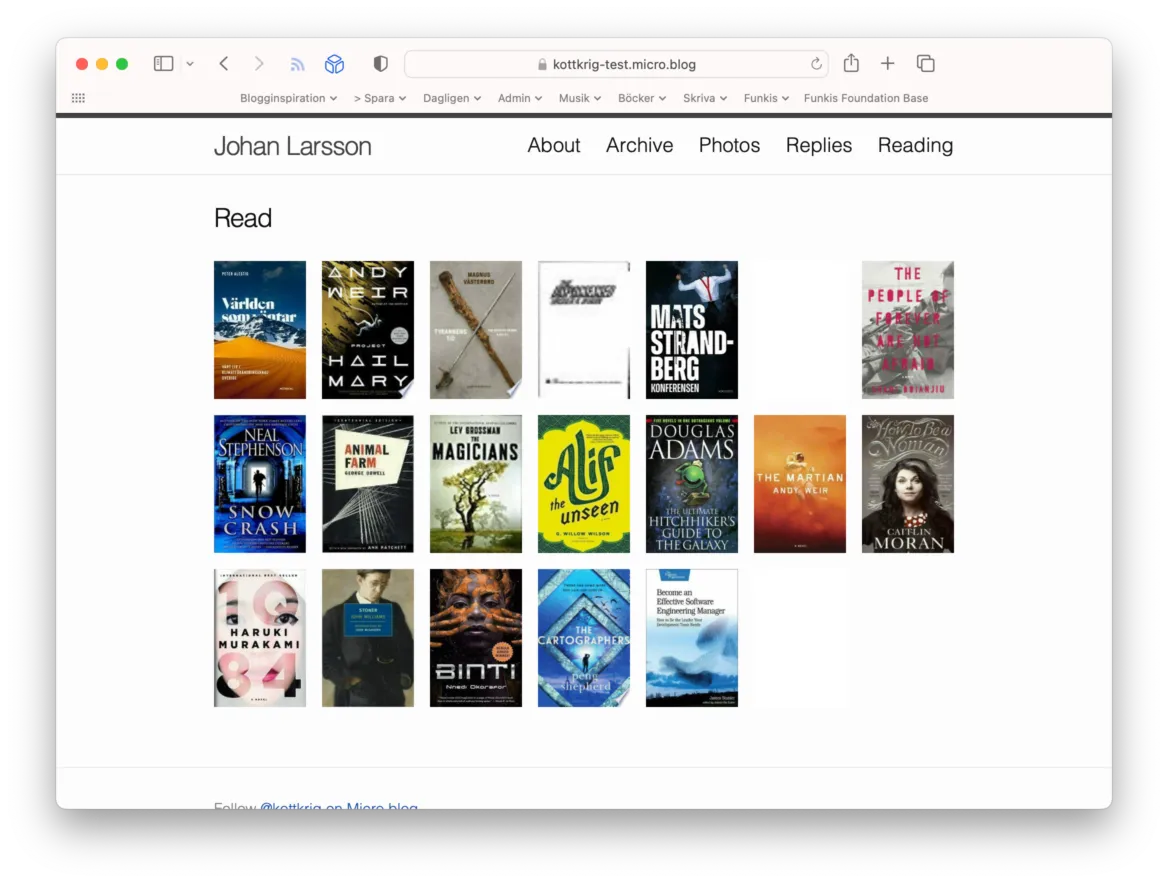Expand the Funkis bookmarks folder

coord(766,98)
